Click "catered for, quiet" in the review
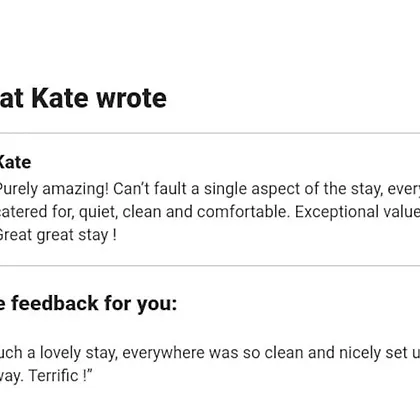 coord(59,212)
